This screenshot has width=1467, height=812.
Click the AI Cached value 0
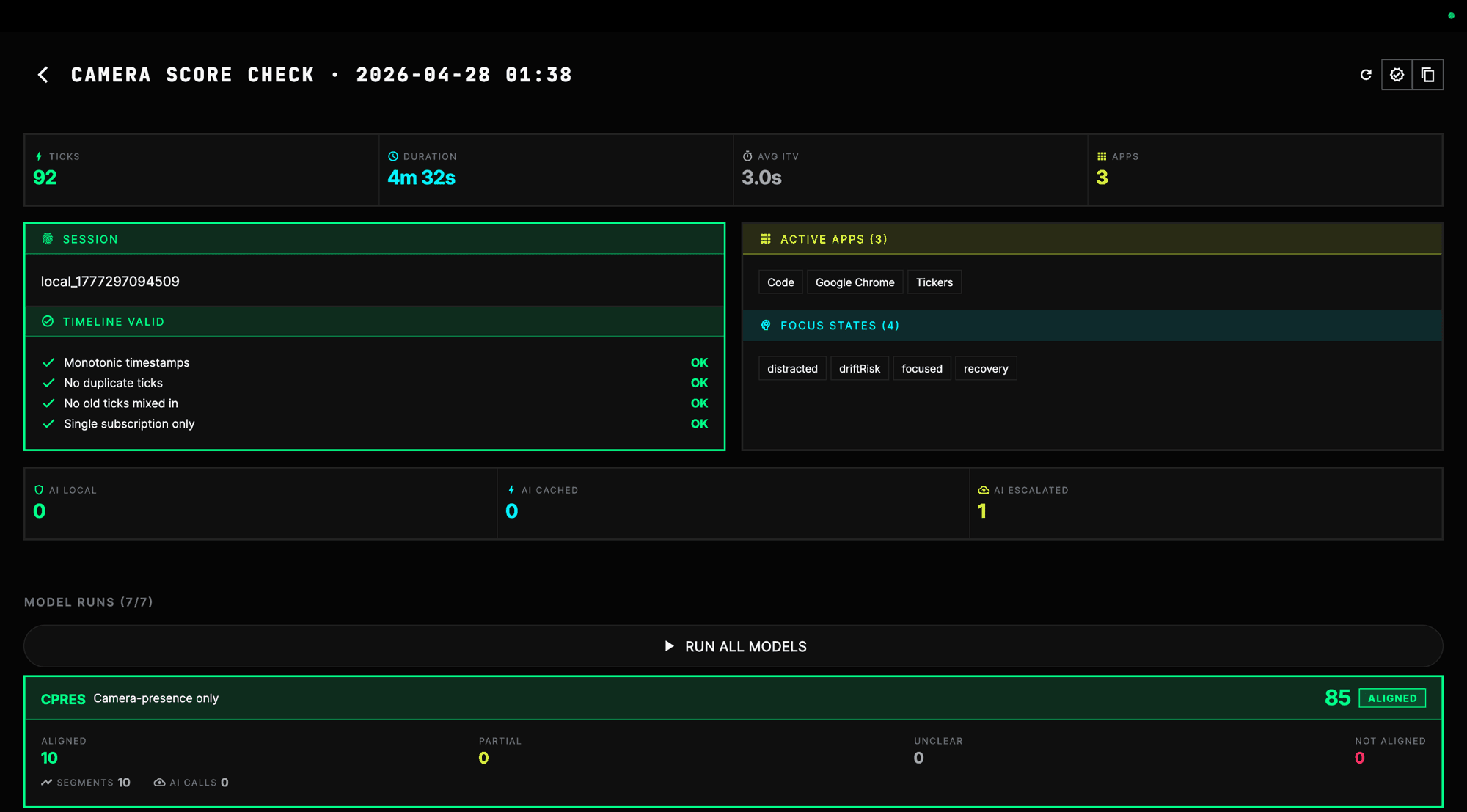click(x=512, y=511)
